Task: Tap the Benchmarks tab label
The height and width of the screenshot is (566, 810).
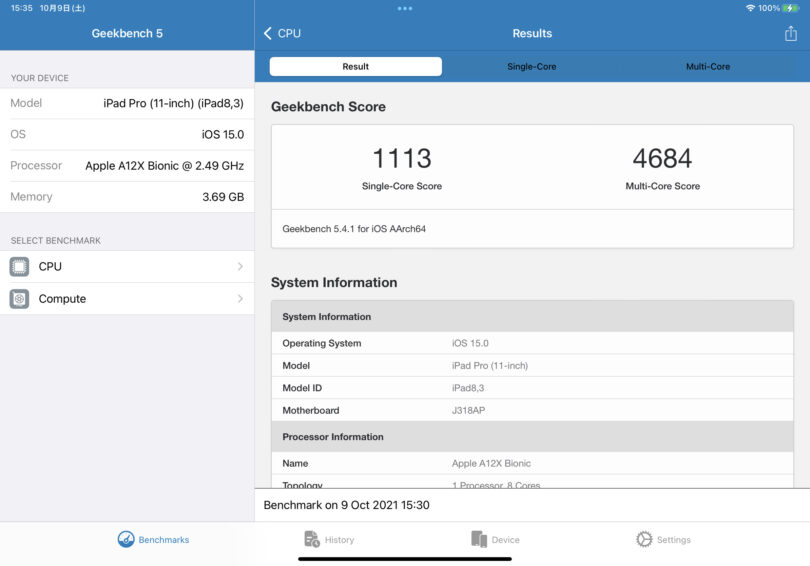Action: coord(164,540)
